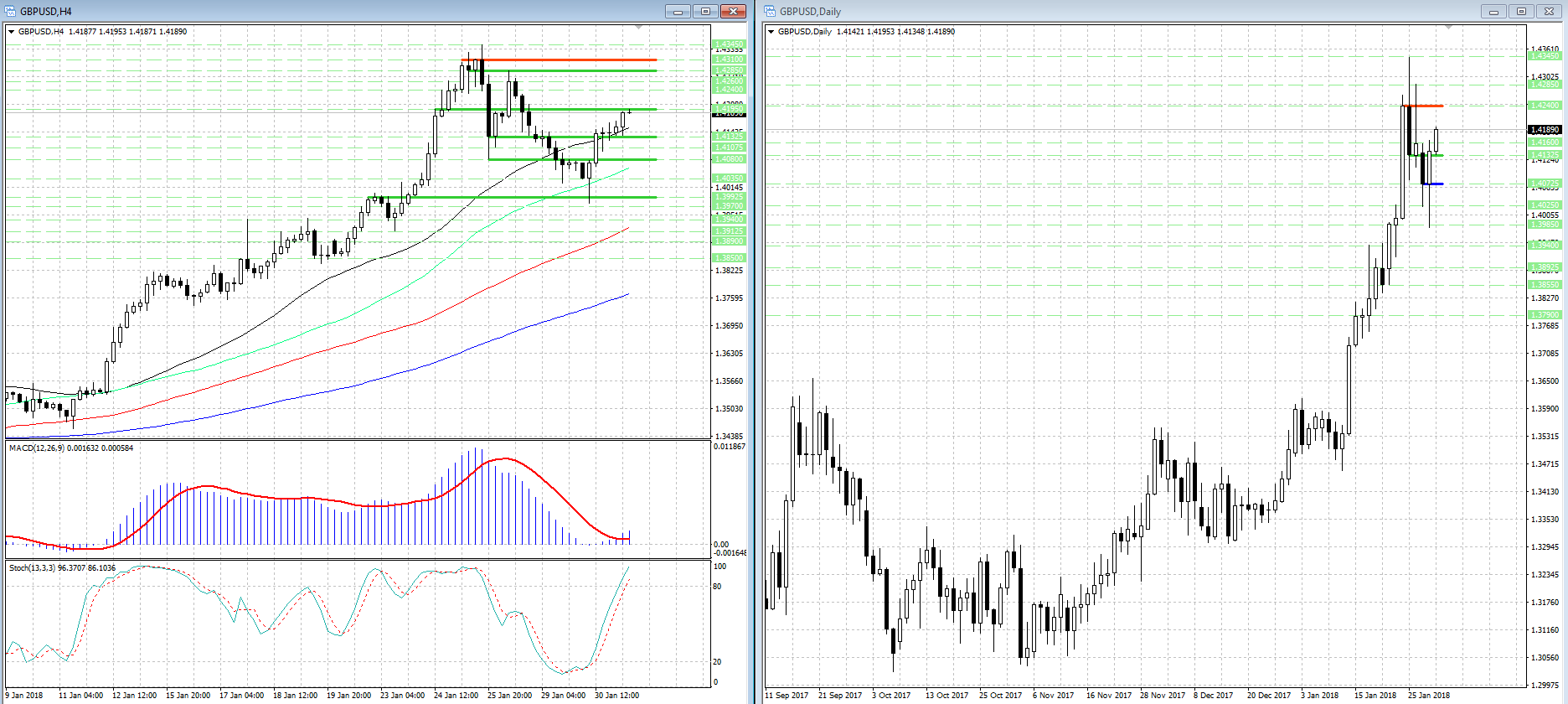Expand the triangle arrow beside GBPUSD,H4 chart label
The height and width of the screenshot is (704, 1568).
[x=12, y=32]
